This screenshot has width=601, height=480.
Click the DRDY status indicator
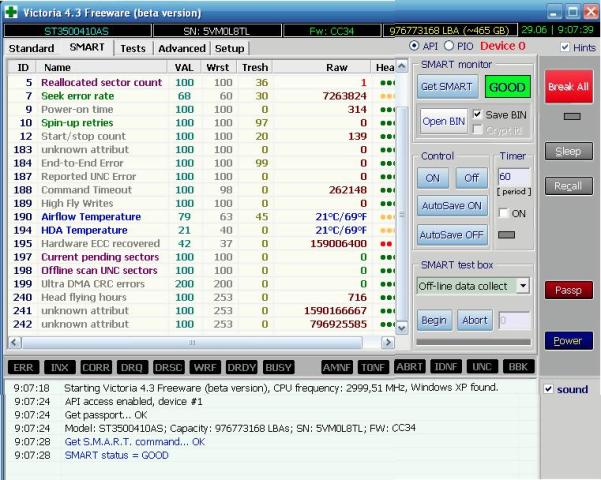[x=243, y=367]
